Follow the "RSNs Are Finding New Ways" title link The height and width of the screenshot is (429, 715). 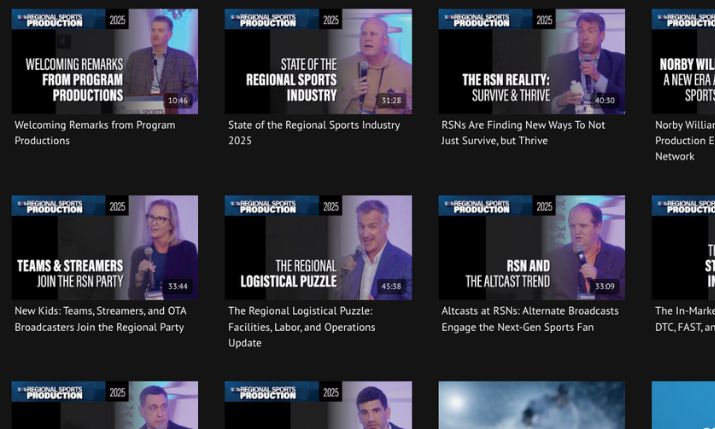[x=523, y=133]
